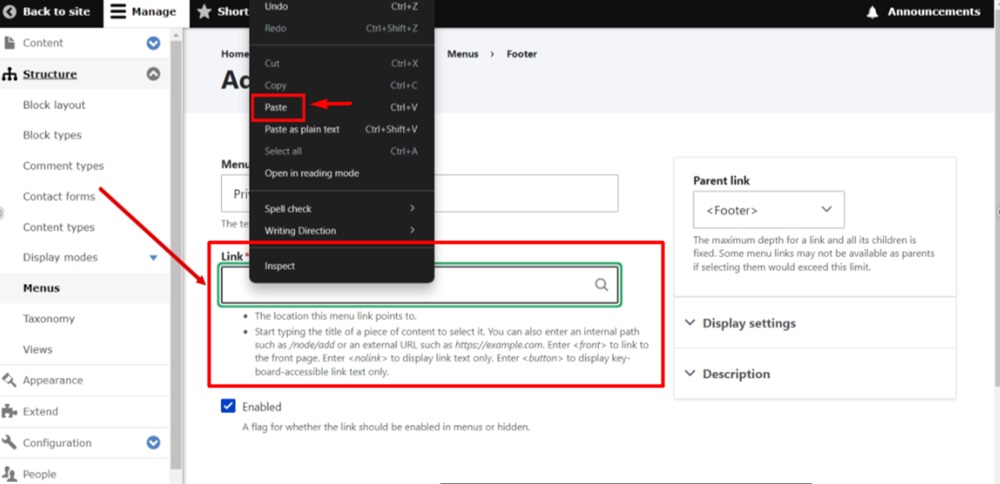
Task: Click the Manage toolbar tab
Action: click(x=145, y=11)
